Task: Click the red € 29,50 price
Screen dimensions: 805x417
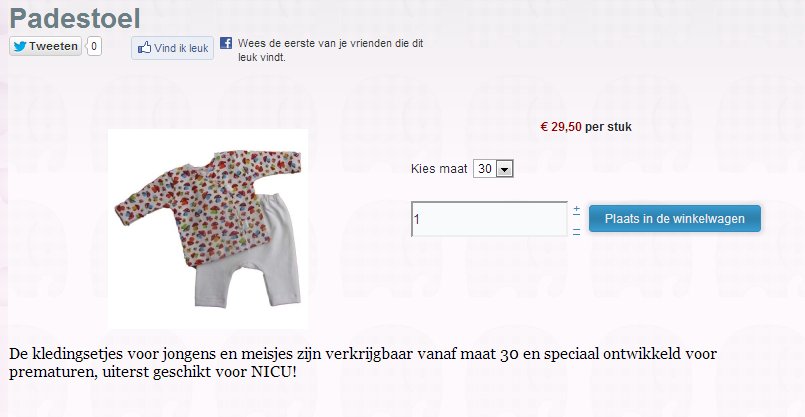Action: coord(560,127)
